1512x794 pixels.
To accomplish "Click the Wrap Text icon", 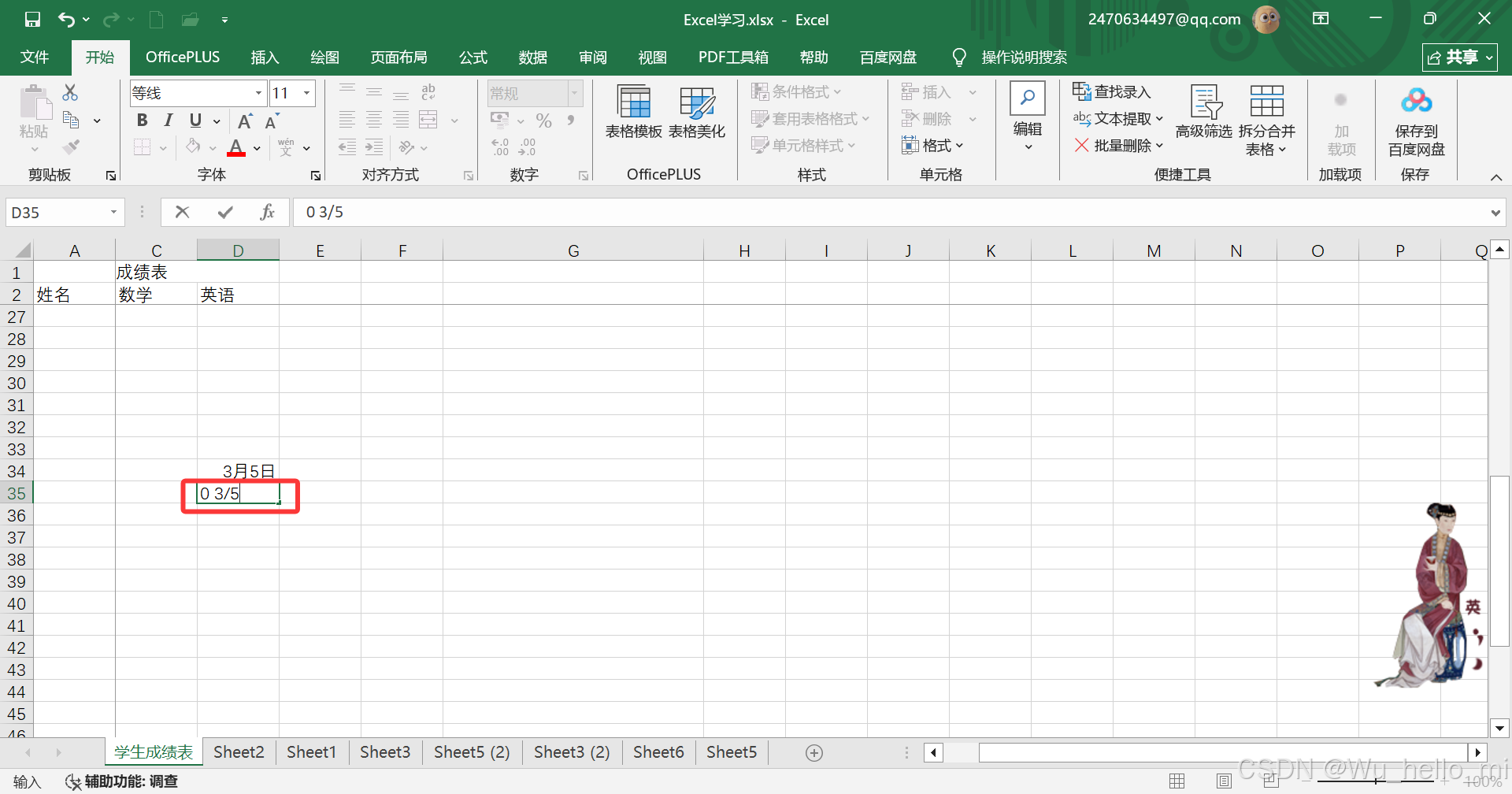I will pos(428,92).
